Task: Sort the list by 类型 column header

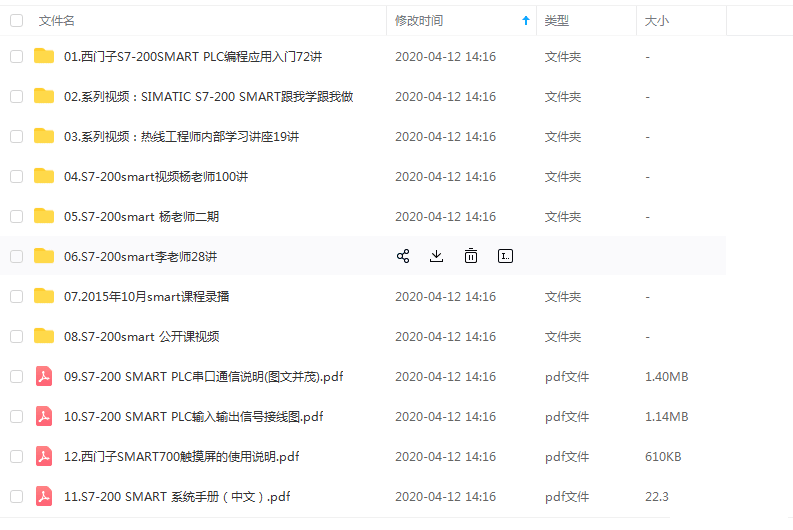Action: 557,20
